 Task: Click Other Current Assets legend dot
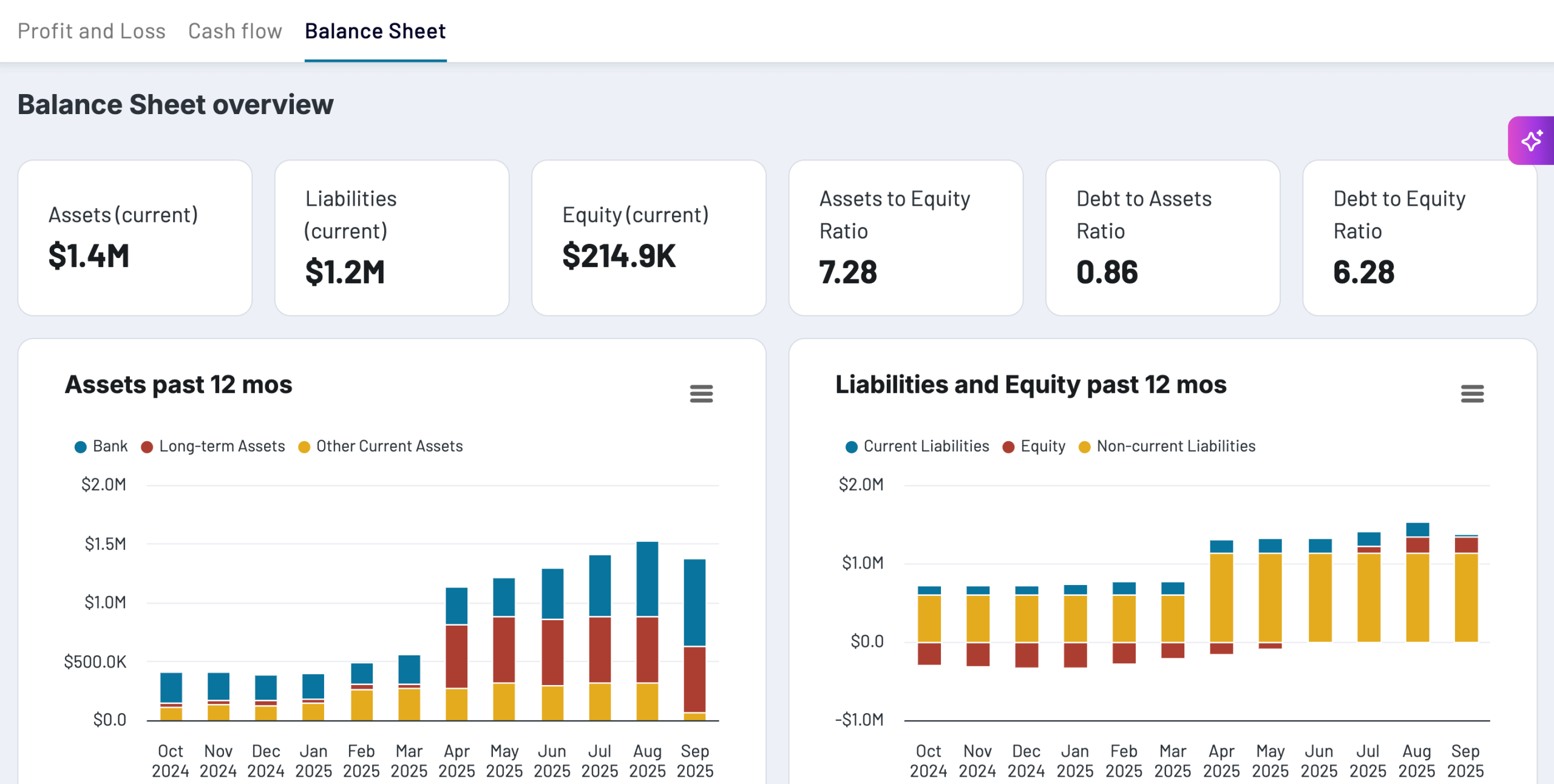click(x=304, y=447)
